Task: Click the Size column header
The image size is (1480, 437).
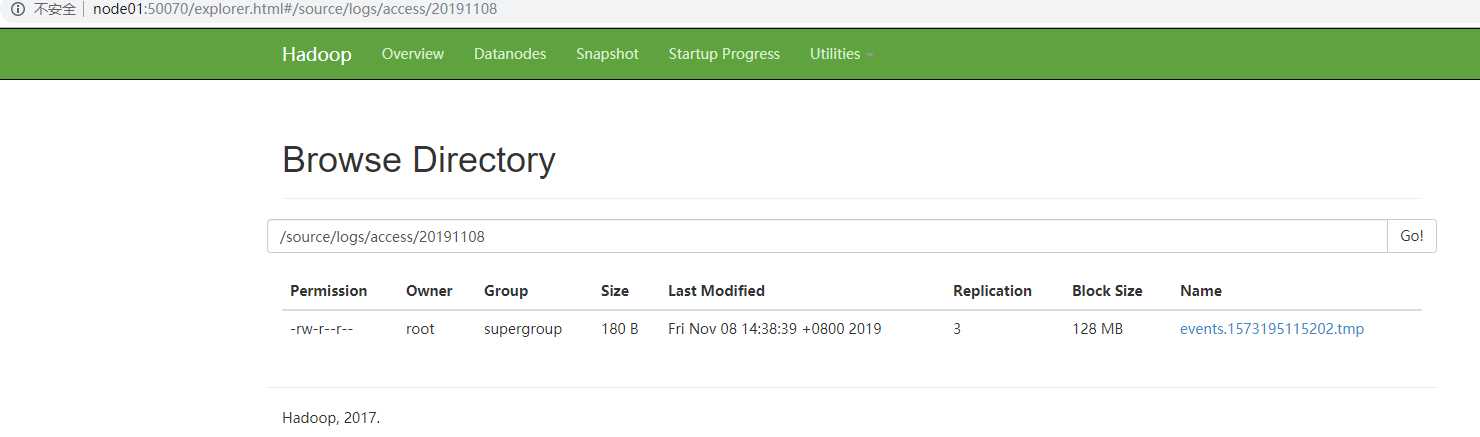Action: pyautogui.click(x=615, y=291)
